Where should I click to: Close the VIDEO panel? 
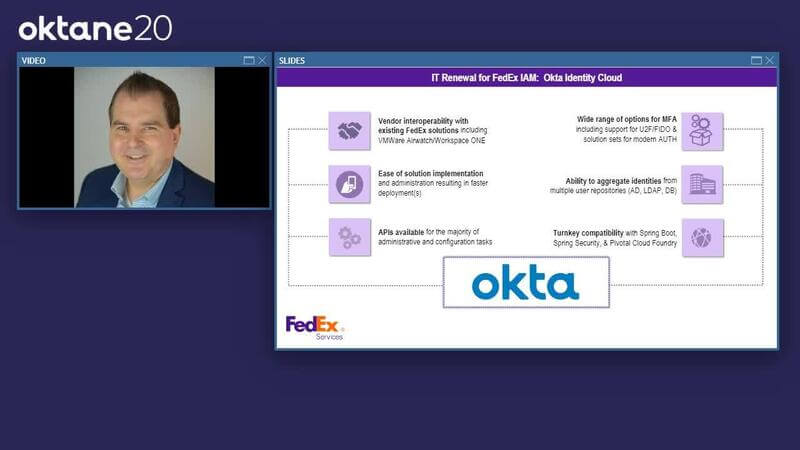tap(262, 60)
